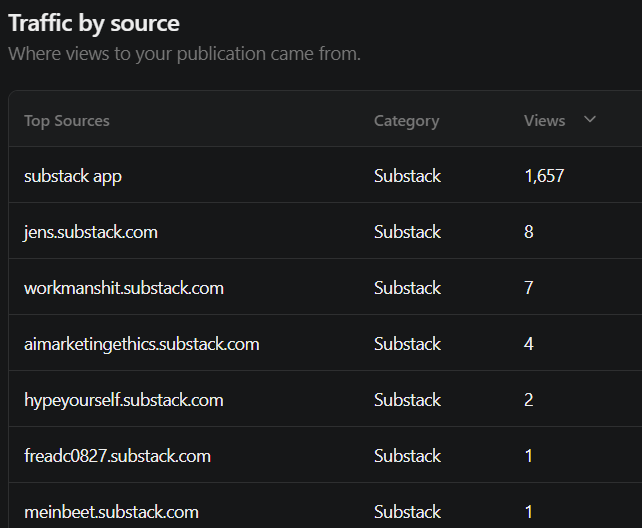Image resolution: width=642 pixels, height=528 pixels.
Task: Click the 4 views value for aimarketingethics
Action: click(x=529, y=344)
